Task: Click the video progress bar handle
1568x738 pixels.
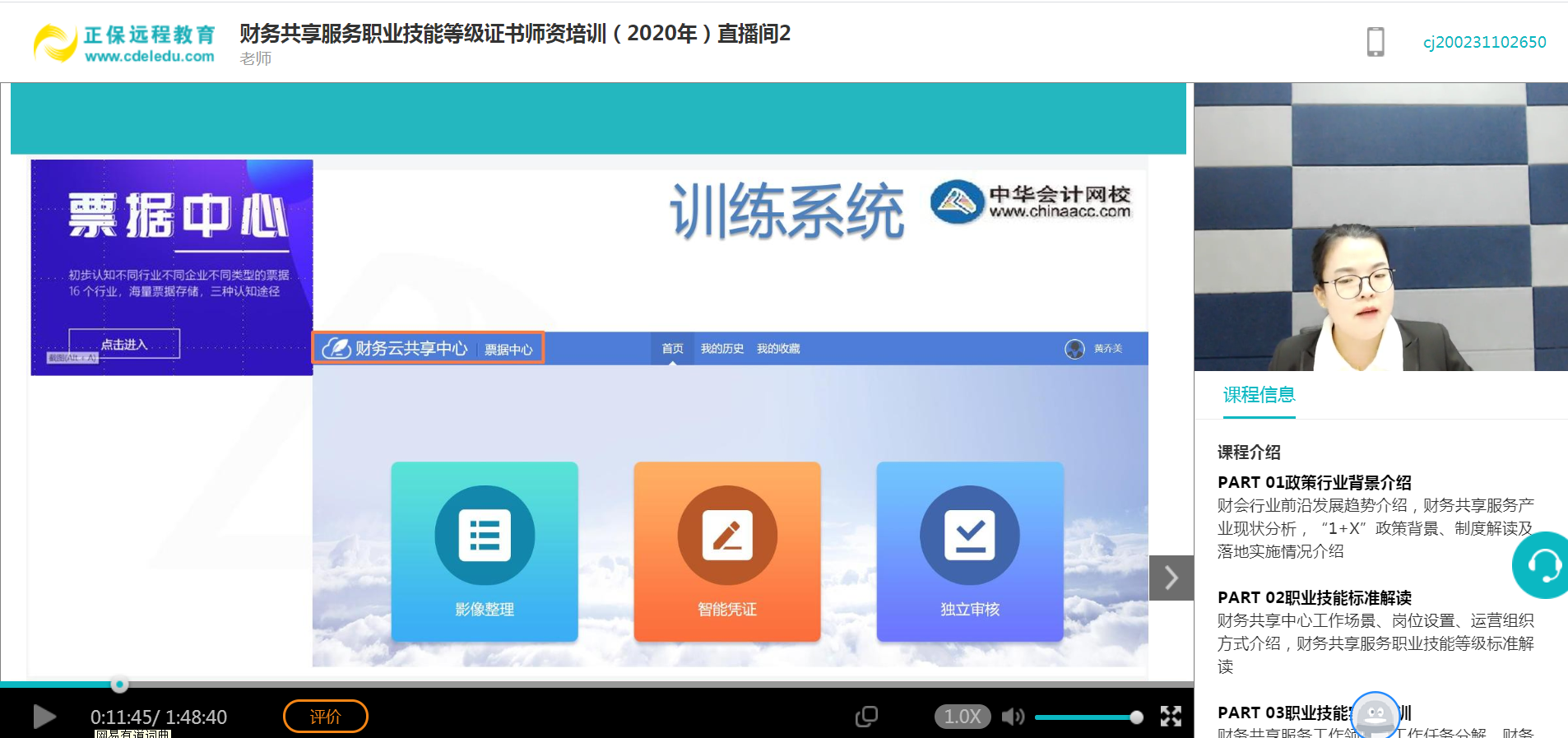Action: pyautogui.click(x=120, y=685)
